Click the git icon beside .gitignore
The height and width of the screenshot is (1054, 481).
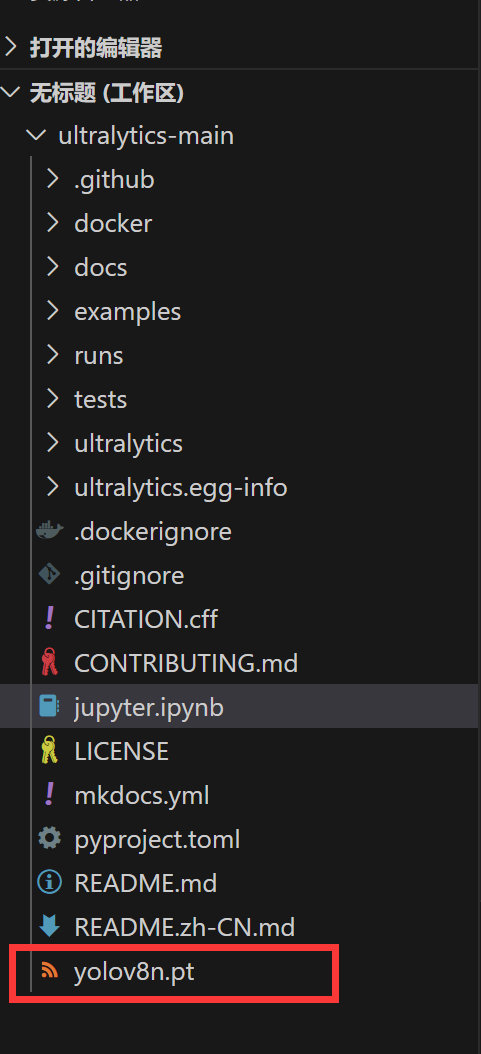[x=50, y=575]
